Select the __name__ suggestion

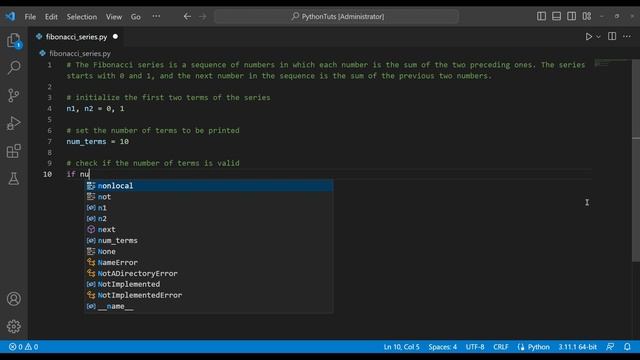pyautogui.click(x=209, y=306)
